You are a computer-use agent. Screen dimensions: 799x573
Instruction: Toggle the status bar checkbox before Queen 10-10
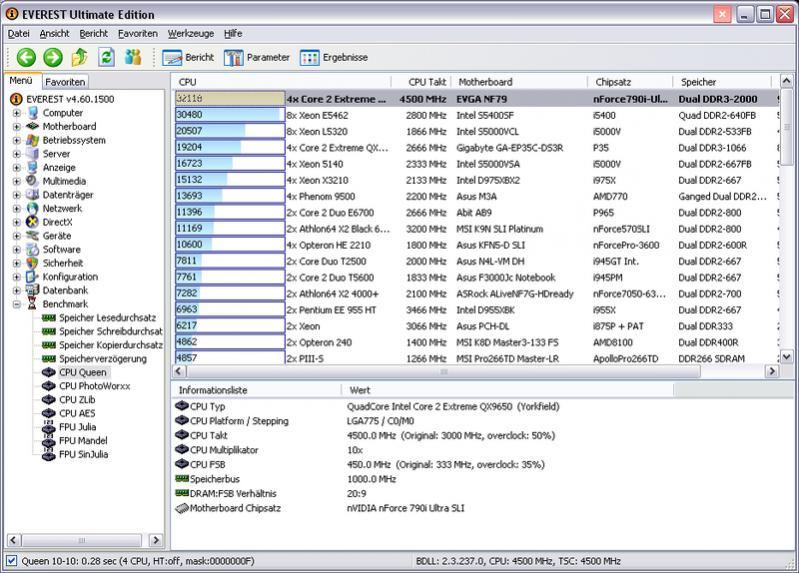(x=11, y=561)
